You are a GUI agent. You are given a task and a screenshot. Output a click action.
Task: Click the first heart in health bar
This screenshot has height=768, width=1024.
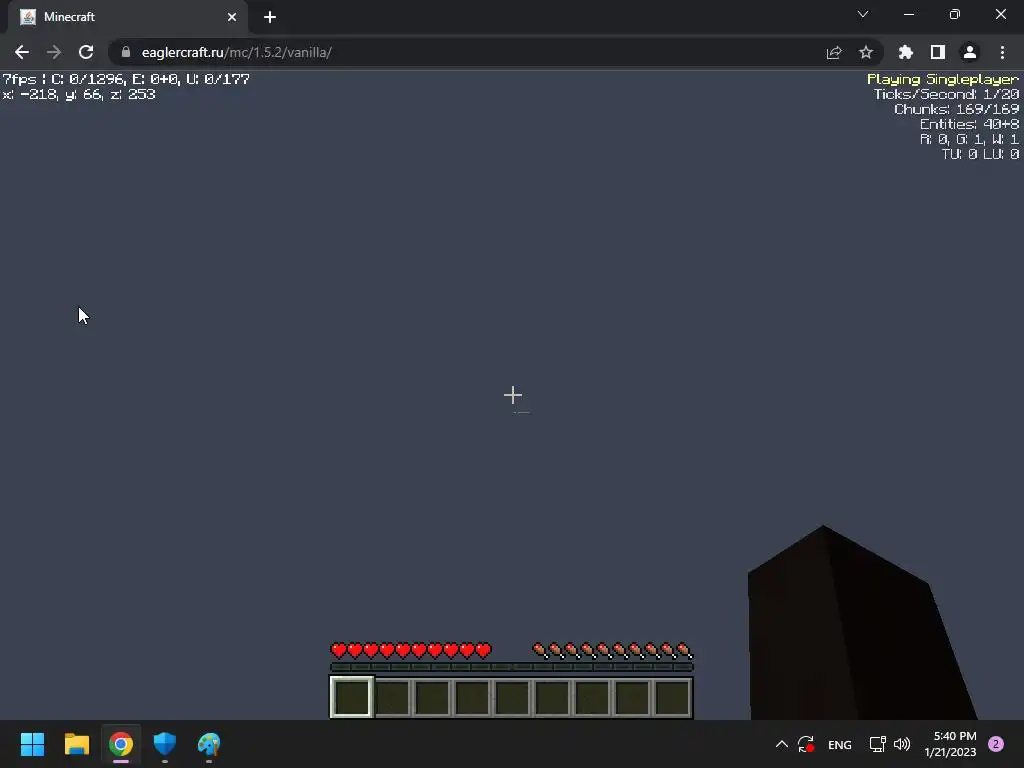tap(338, 650)
